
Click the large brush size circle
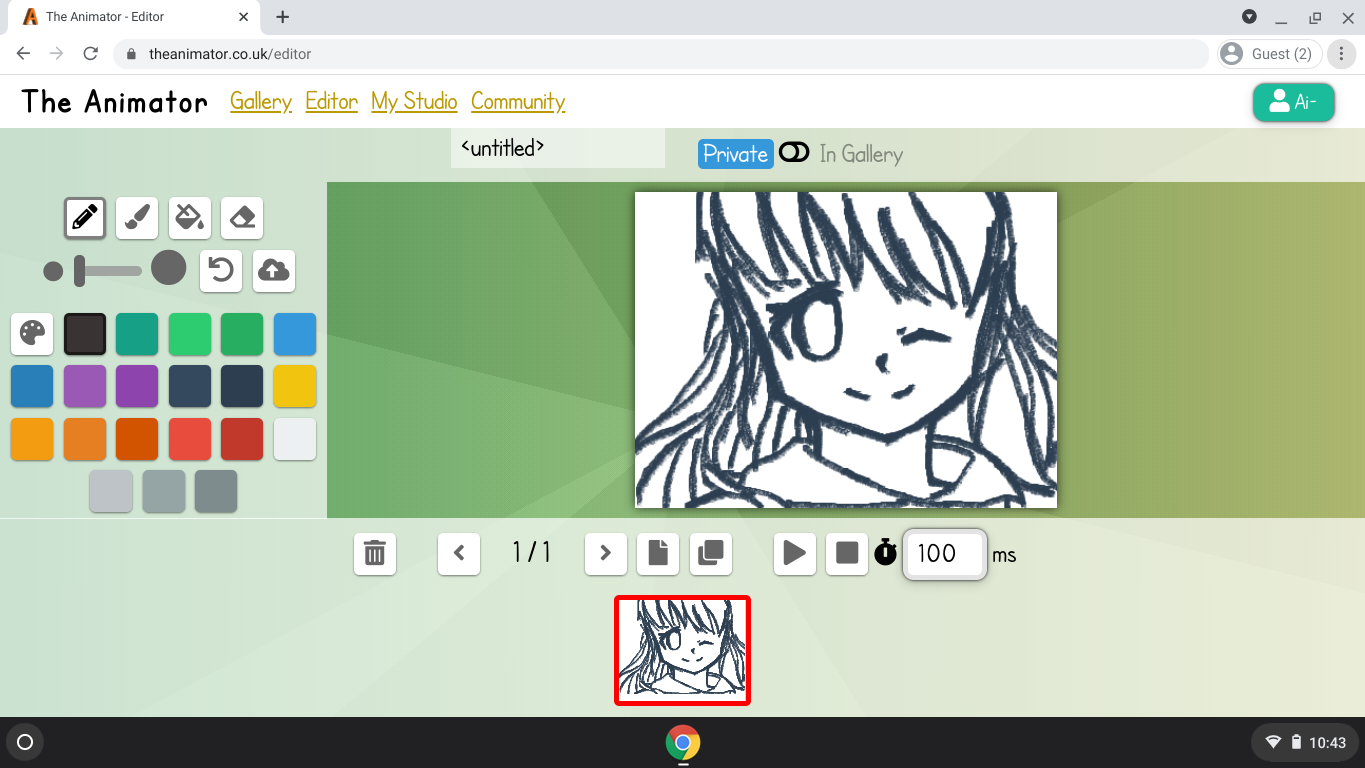click(x=169, y=267)
